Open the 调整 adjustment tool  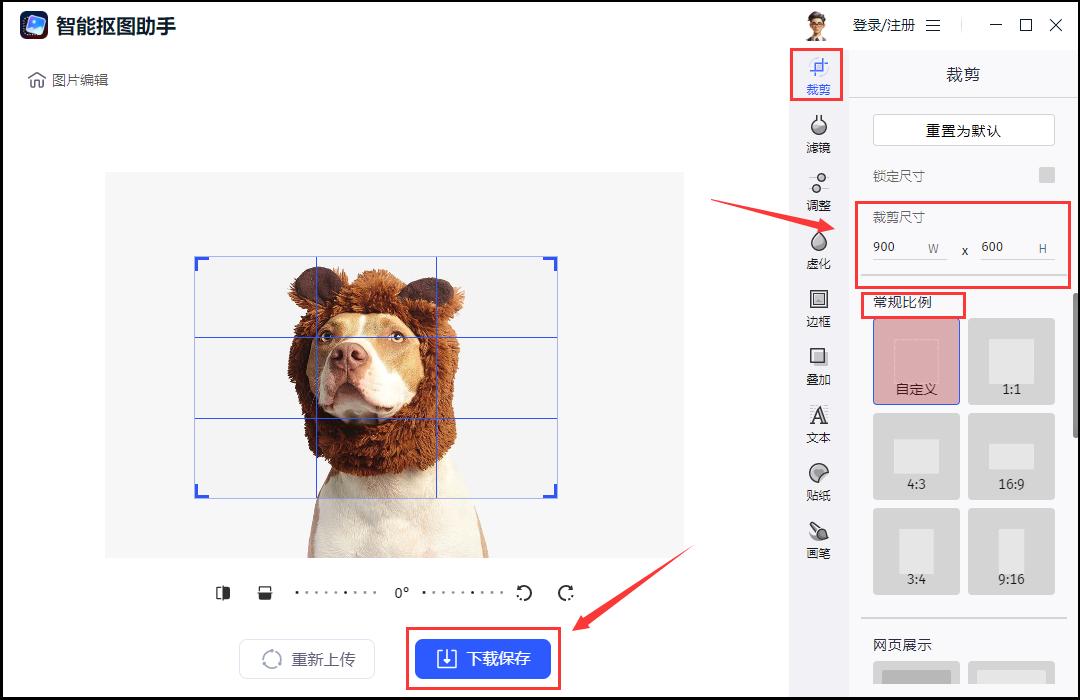818,190
